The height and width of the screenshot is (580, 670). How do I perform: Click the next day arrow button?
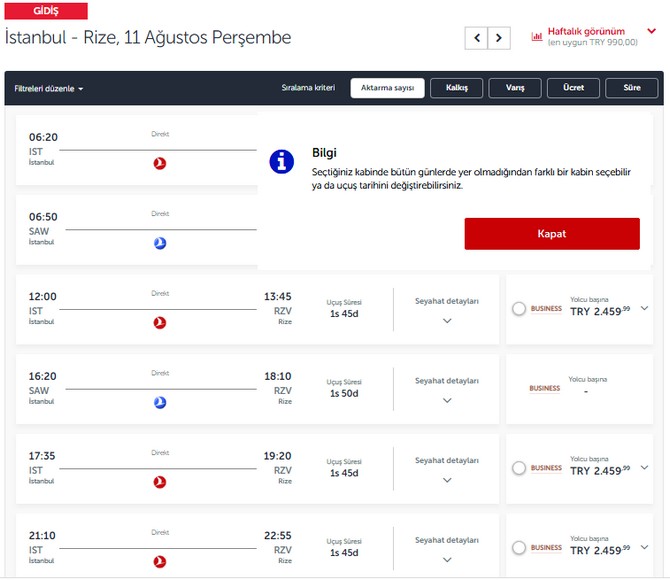click(x=499, y=38)
